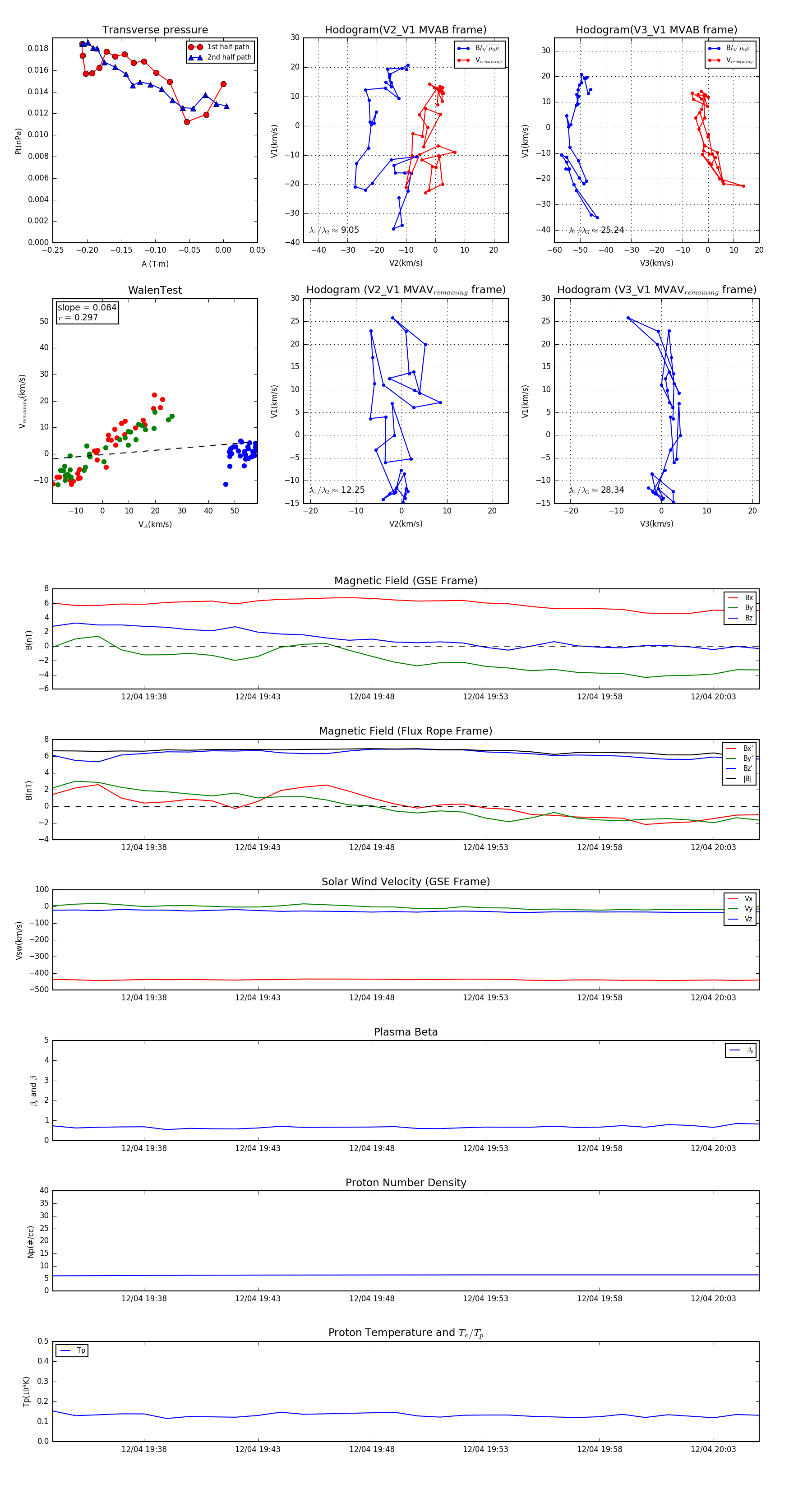Select the 'Bz' legend entry in GSE magnetic field plot

pos(740,618)
